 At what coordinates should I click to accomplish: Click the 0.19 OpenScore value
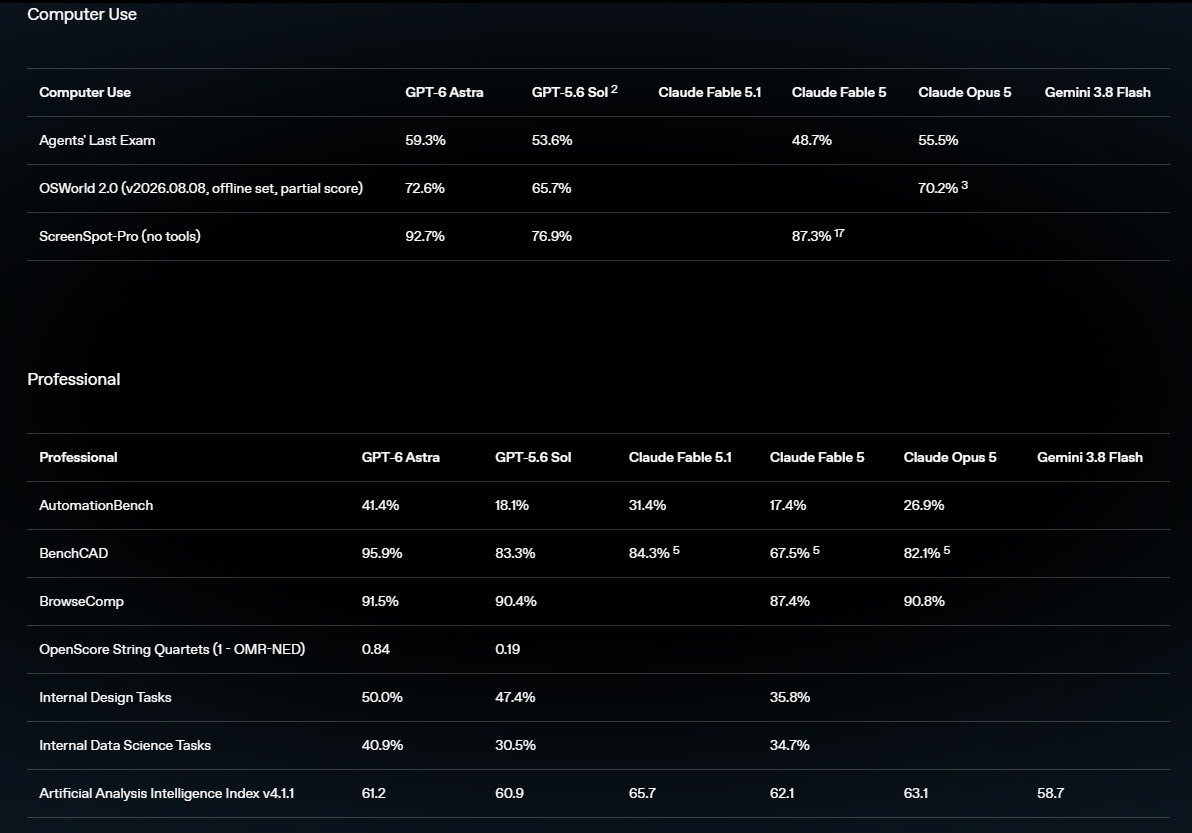(x=508, y=649)
